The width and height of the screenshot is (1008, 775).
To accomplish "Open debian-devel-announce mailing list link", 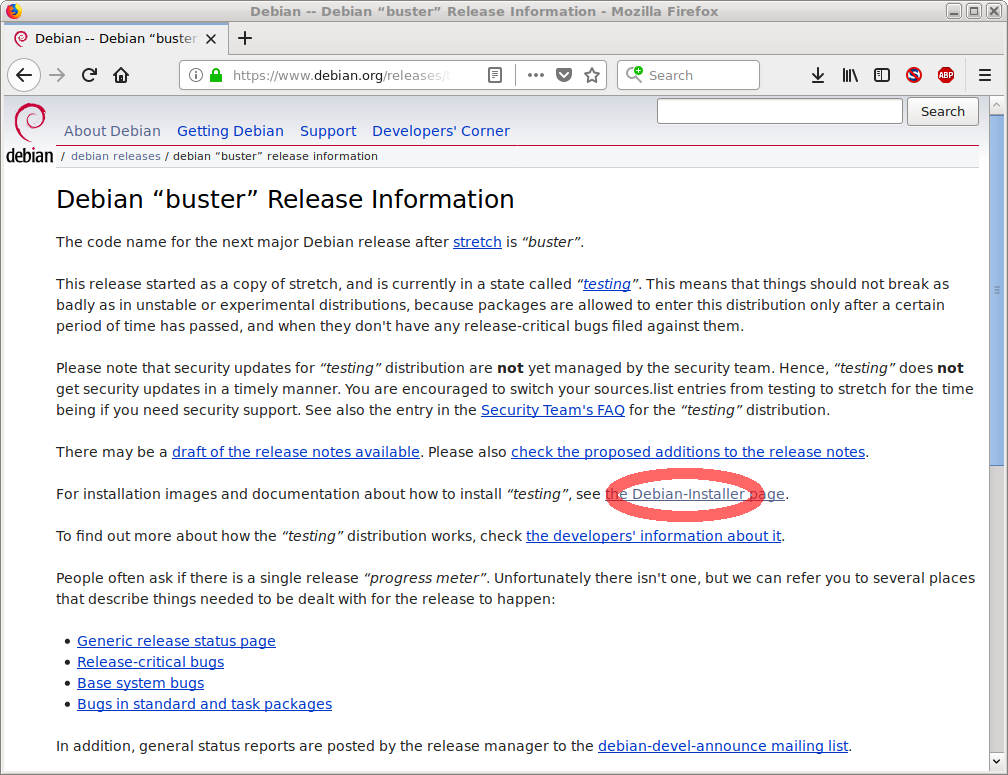I will 723,746.
